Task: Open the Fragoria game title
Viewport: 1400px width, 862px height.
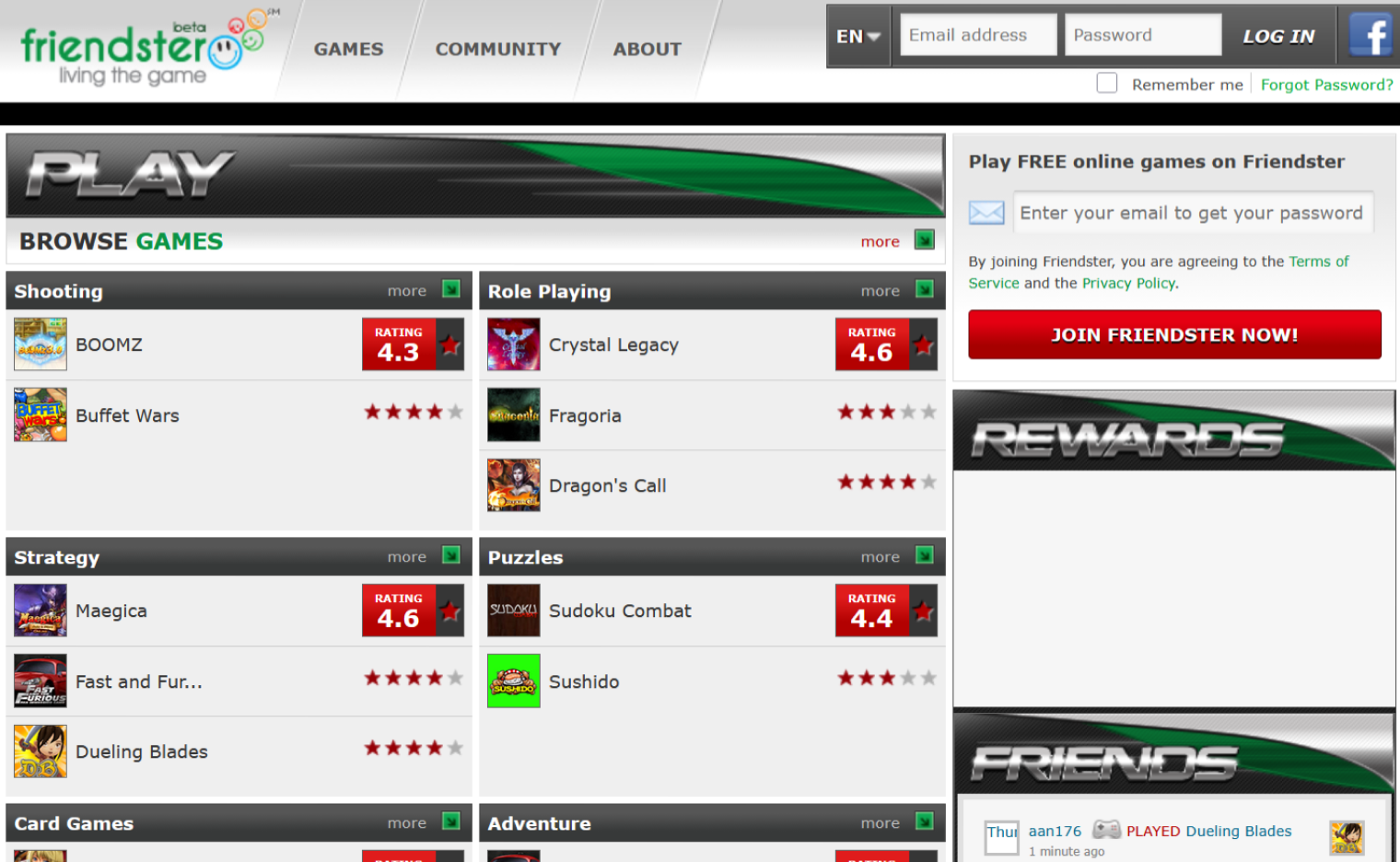Action: tap(585, 416)
